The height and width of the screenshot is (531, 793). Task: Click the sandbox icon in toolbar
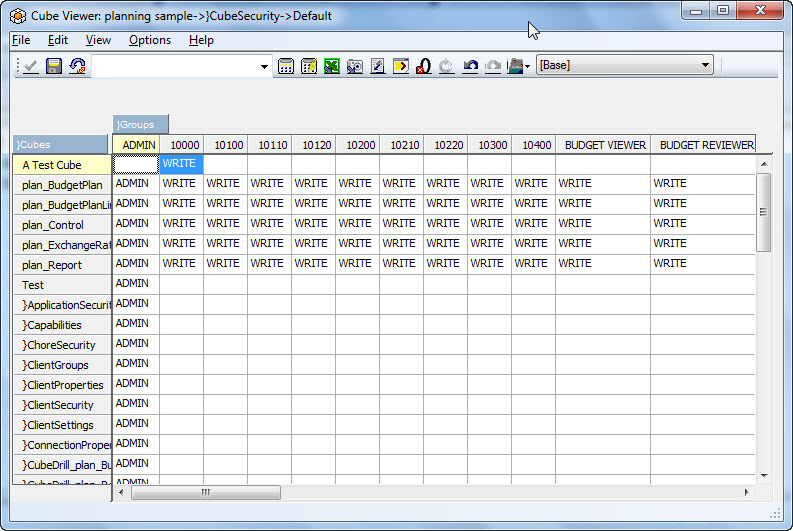pyautogui.click(x=515, y=66)
